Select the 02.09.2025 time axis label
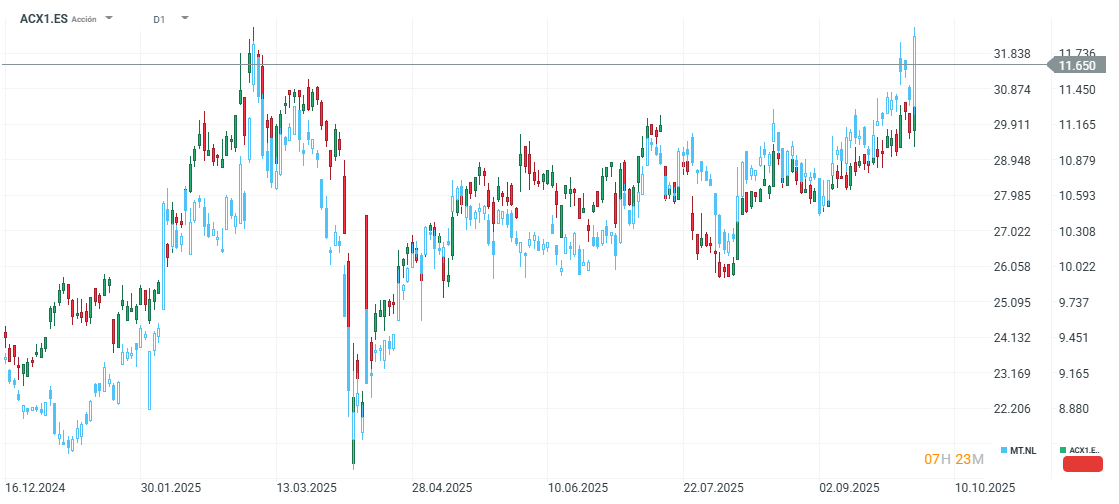Image resolution: width=1119 pixels, height=504 pixels. 849,487
